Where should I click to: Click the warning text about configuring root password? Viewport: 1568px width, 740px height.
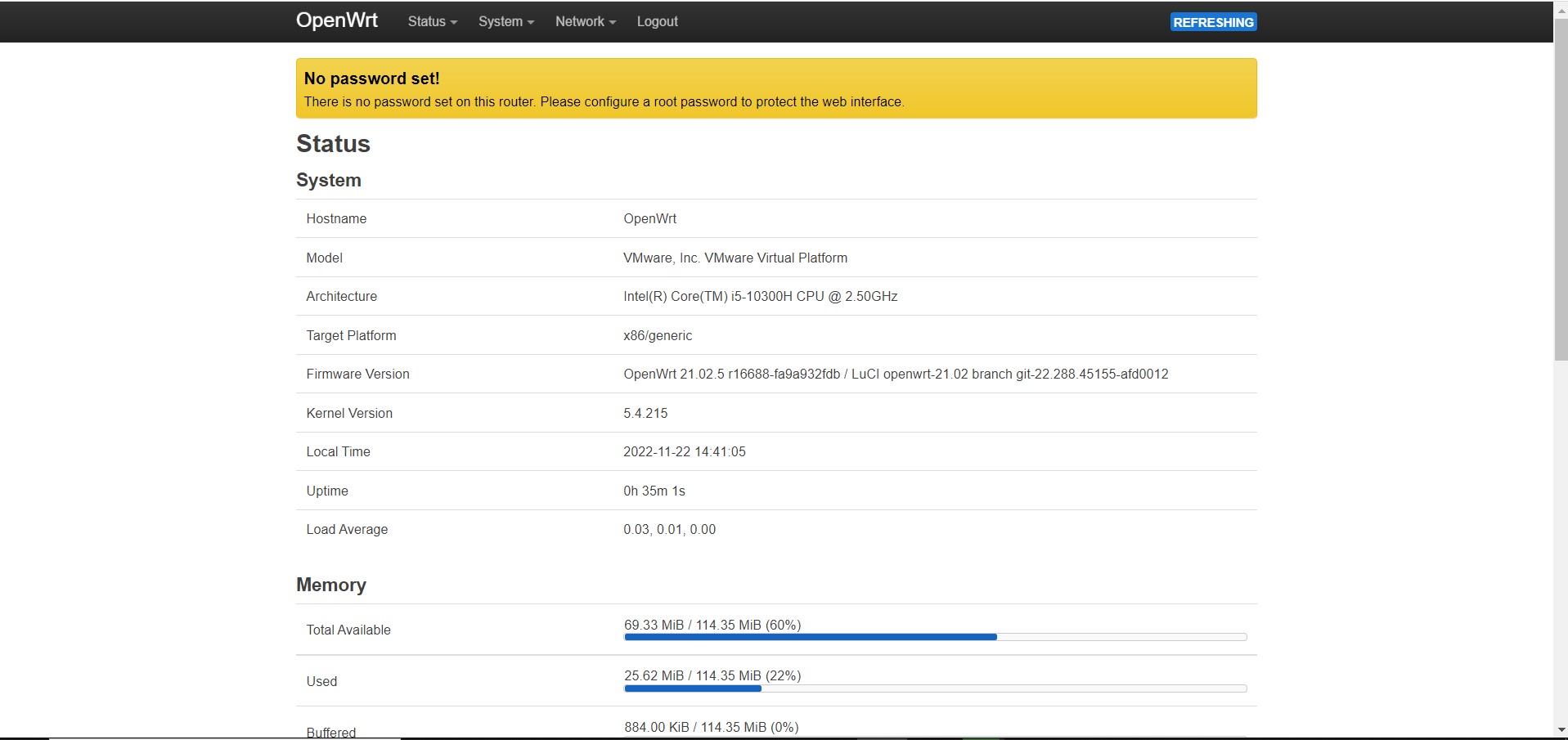604,101
